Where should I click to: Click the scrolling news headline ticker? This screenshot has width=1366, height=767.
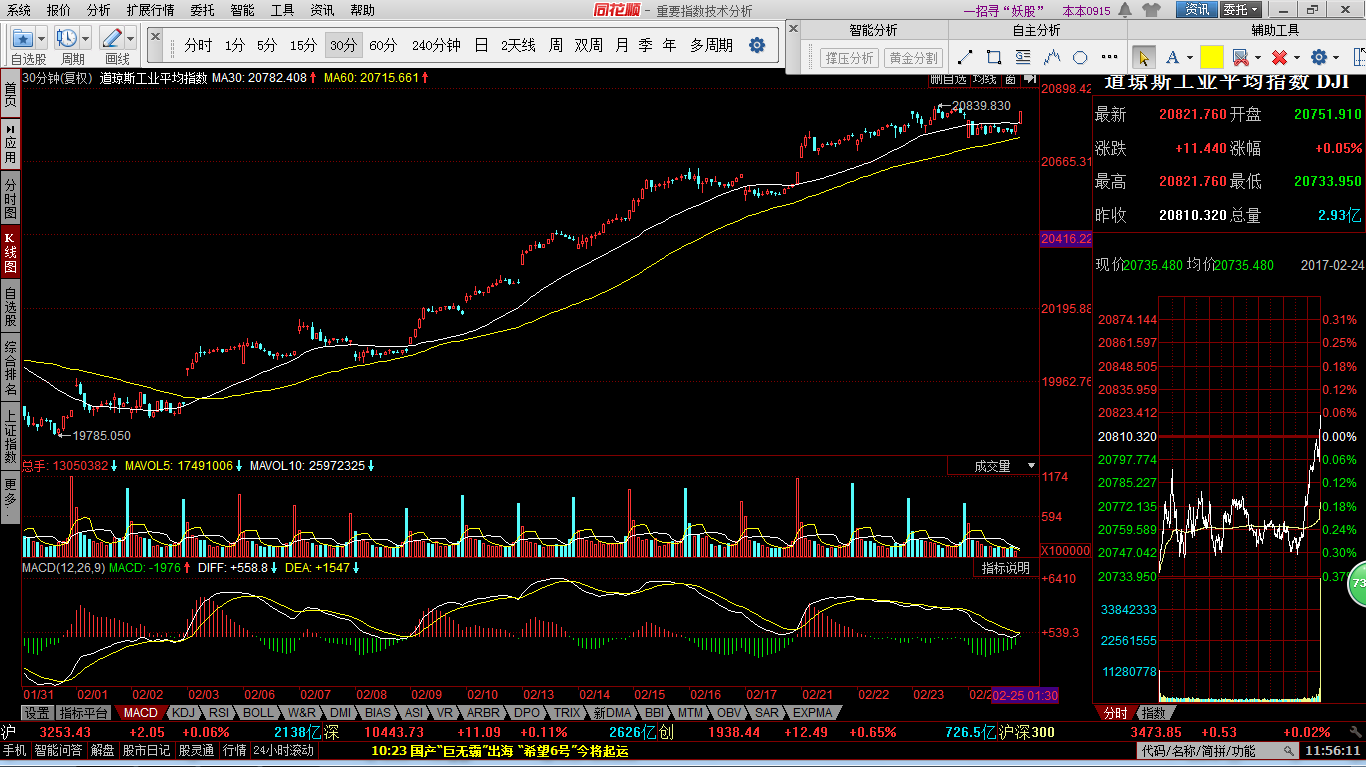point(500,750)
